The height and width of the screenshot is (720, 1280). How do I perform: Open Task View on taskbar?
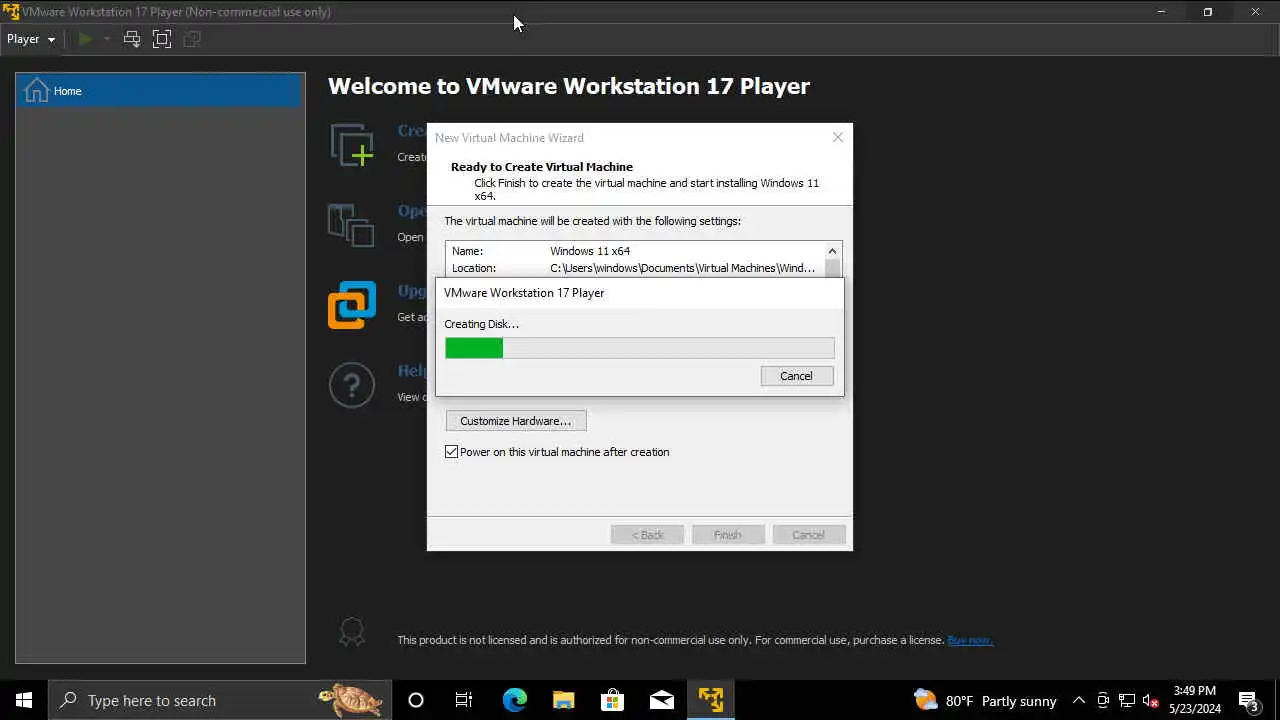(x=464, y=700)
